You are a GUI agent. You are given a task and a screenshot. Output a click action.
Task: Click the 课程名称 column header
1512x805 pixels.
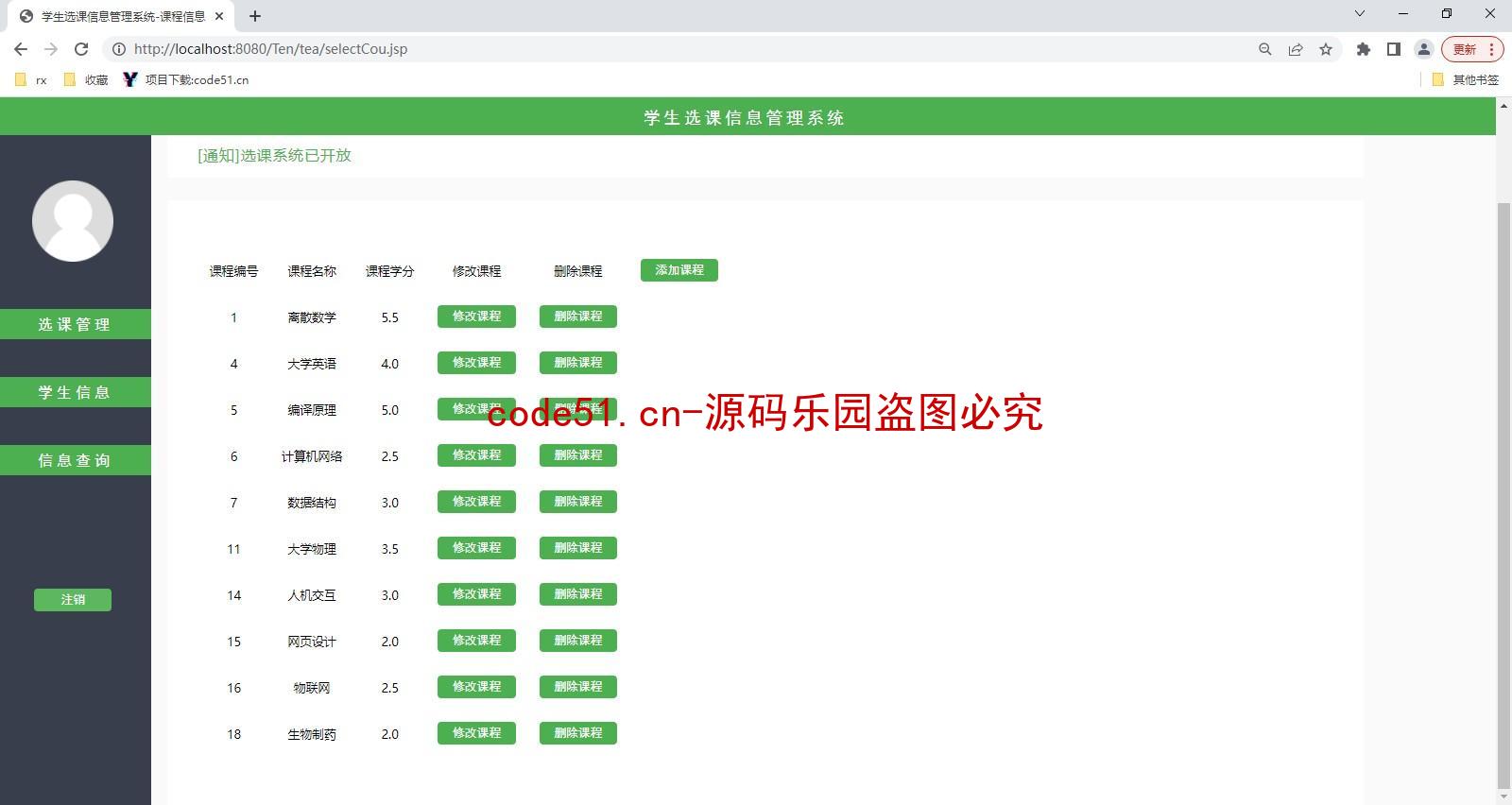point(312,271)
